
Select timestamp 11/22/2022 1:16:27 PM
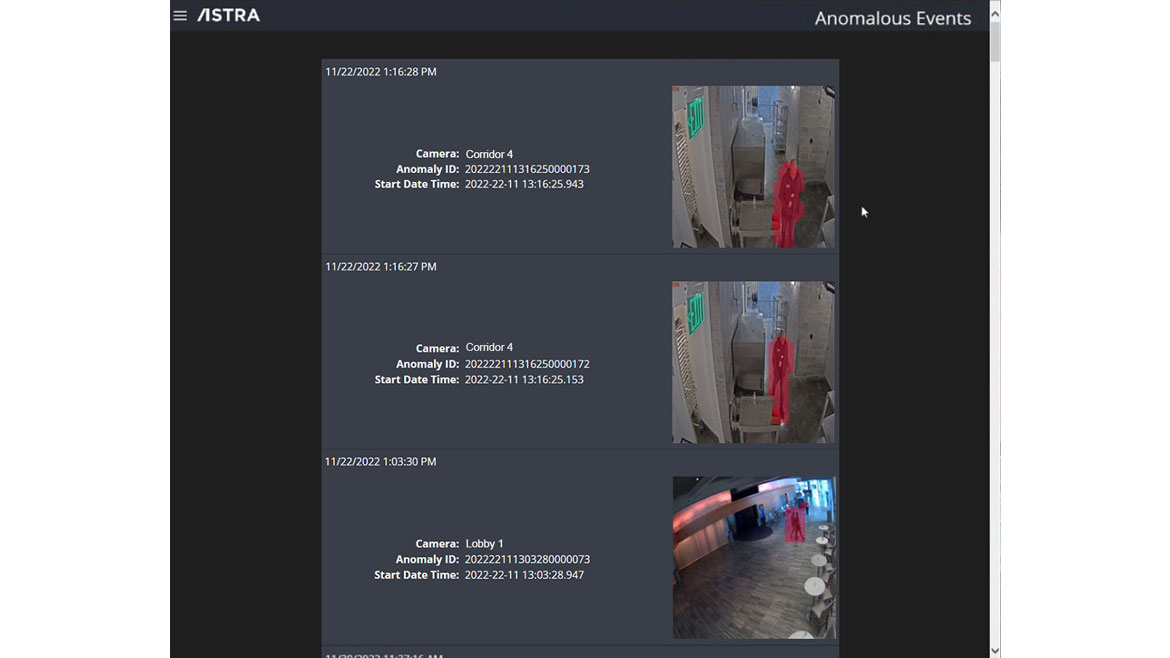click(381, 266)
